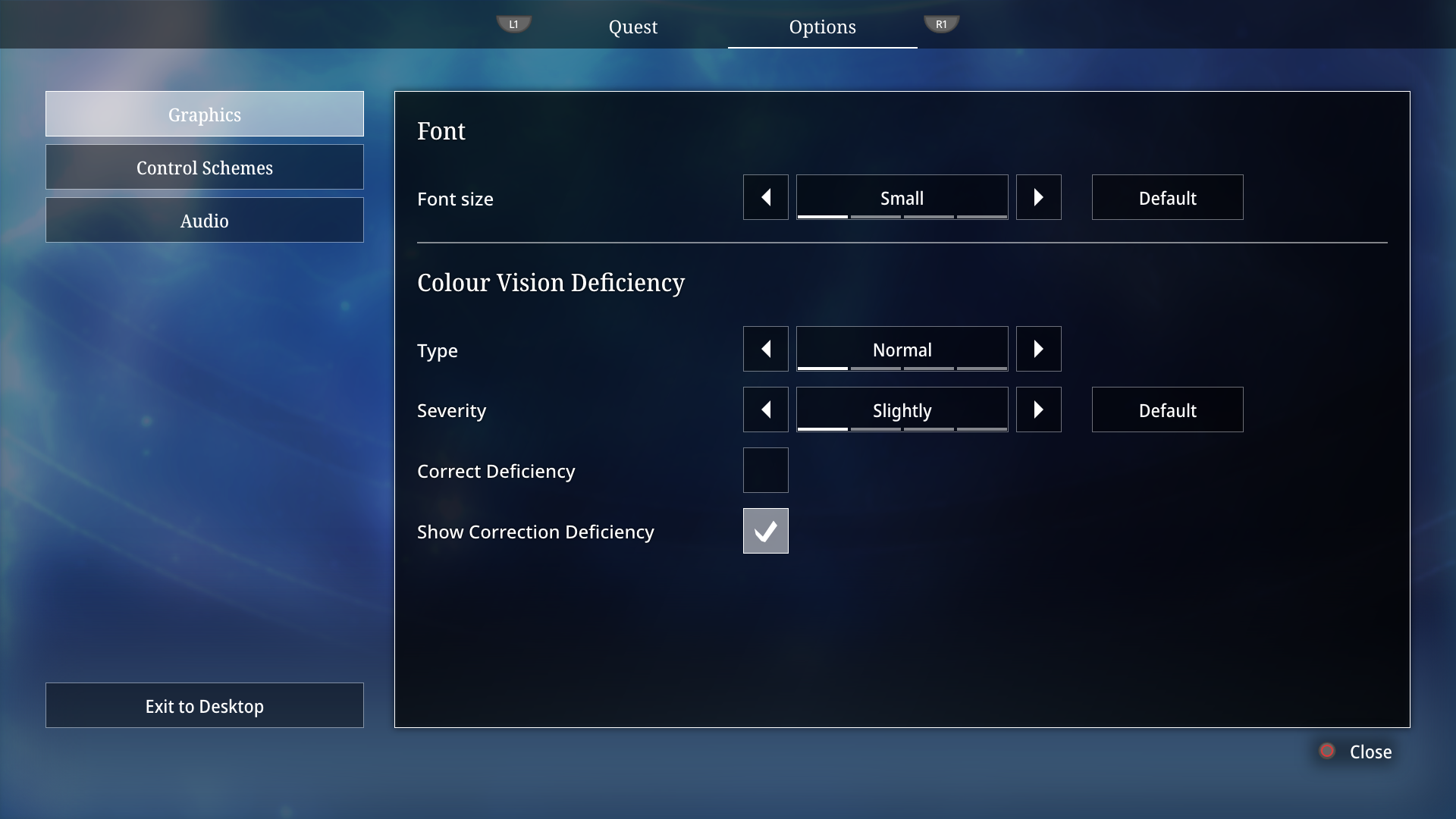Enable the Correct Deficiency checkbox
Viewport: 1456px width, 819px height.
(x=766, y=470)
